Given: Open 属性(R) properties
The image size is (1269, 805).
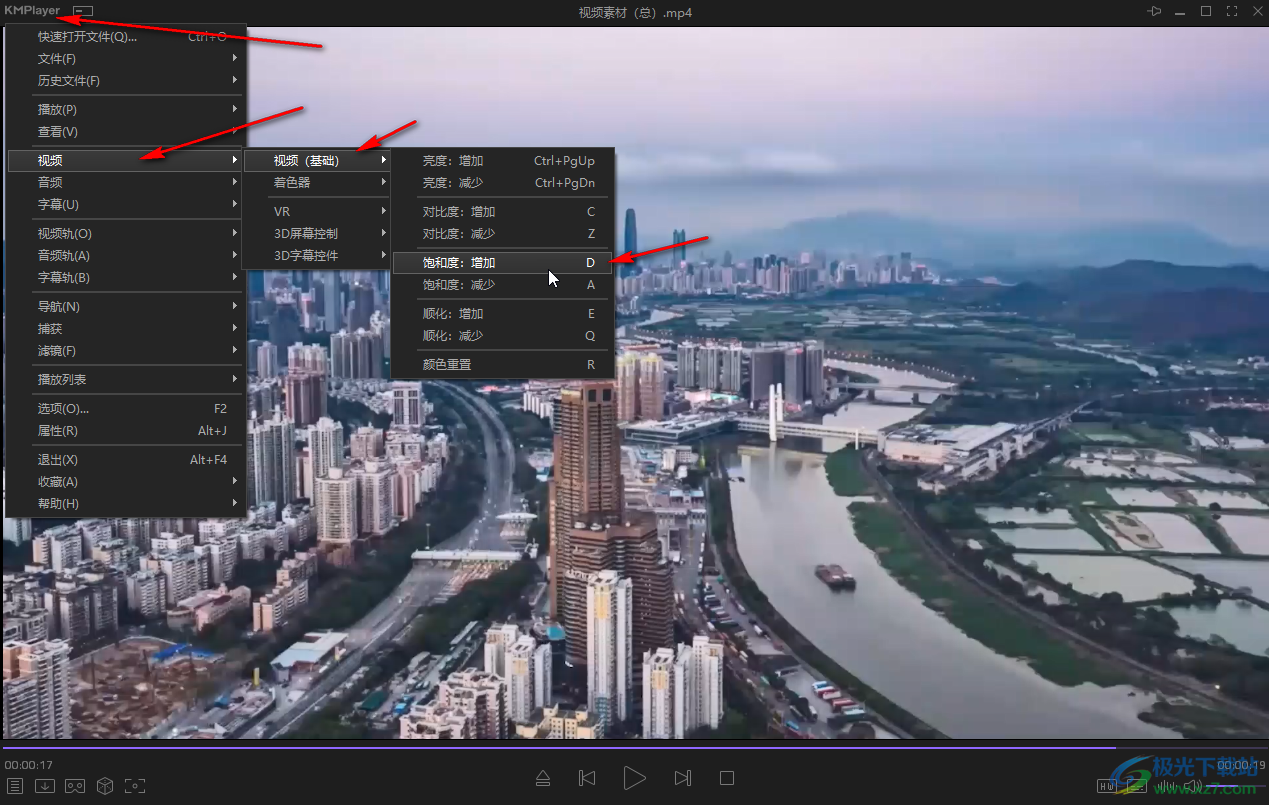Looking at the screenshot, I should coord(126,430).
